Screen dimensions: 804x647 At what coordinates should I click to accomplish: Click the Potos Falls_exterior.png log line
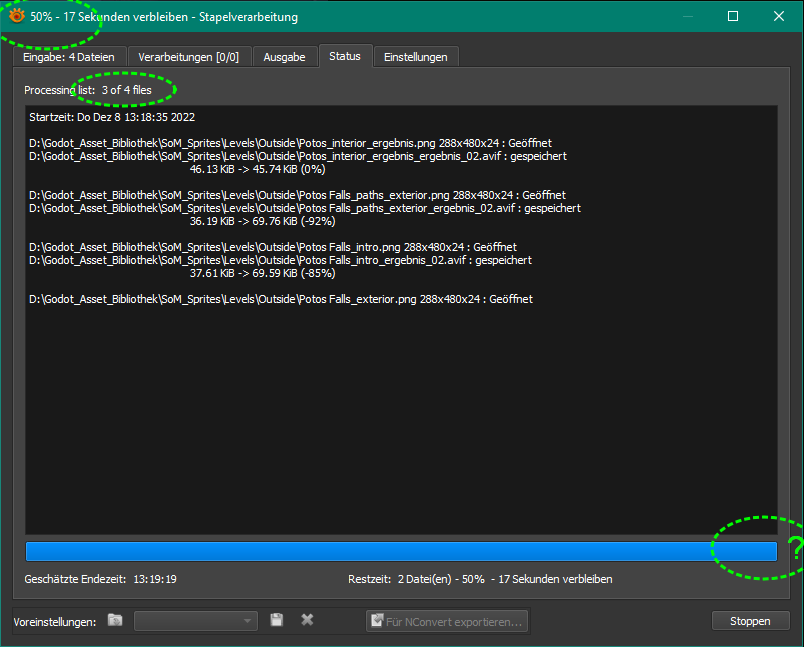pos(280,299)
